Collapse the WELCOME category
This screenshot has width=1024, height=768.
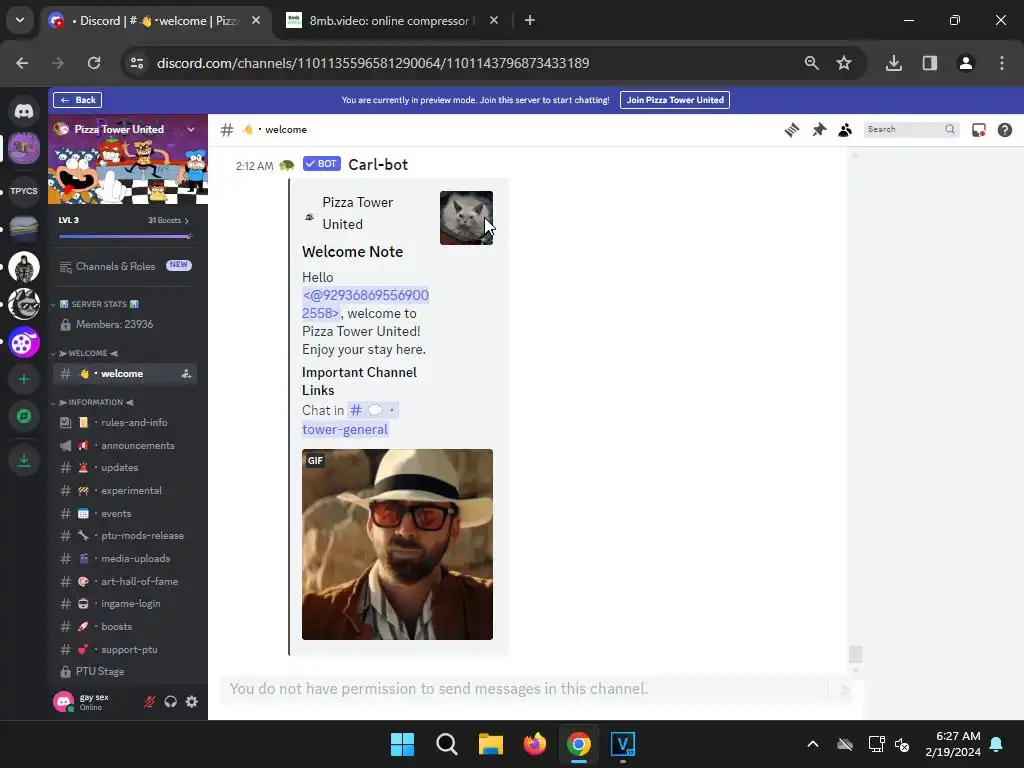[x=86, y=353]
